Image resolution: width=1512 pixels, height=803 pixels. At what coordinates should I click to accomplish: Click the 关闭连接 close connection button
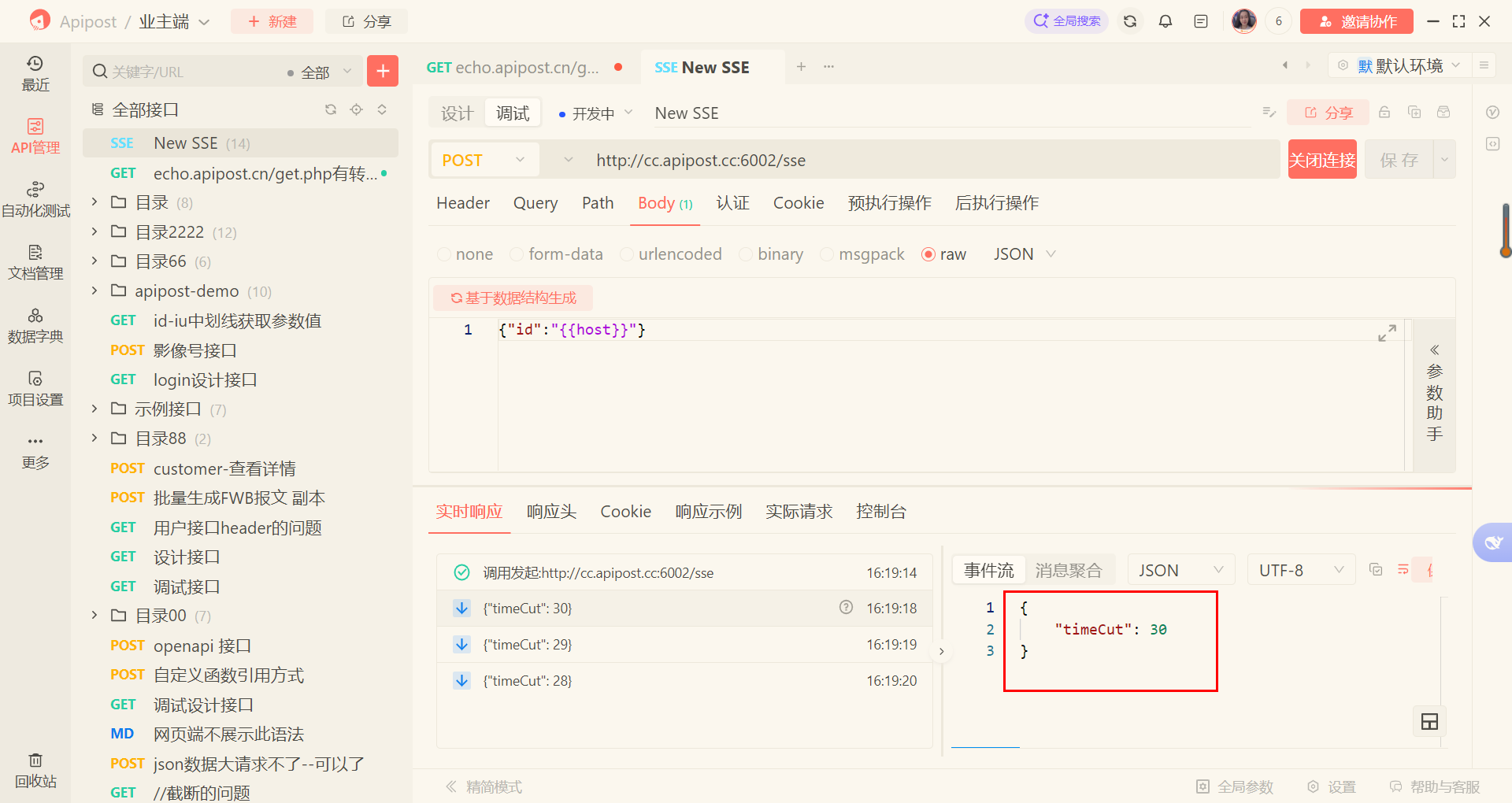click(1322, 160)
